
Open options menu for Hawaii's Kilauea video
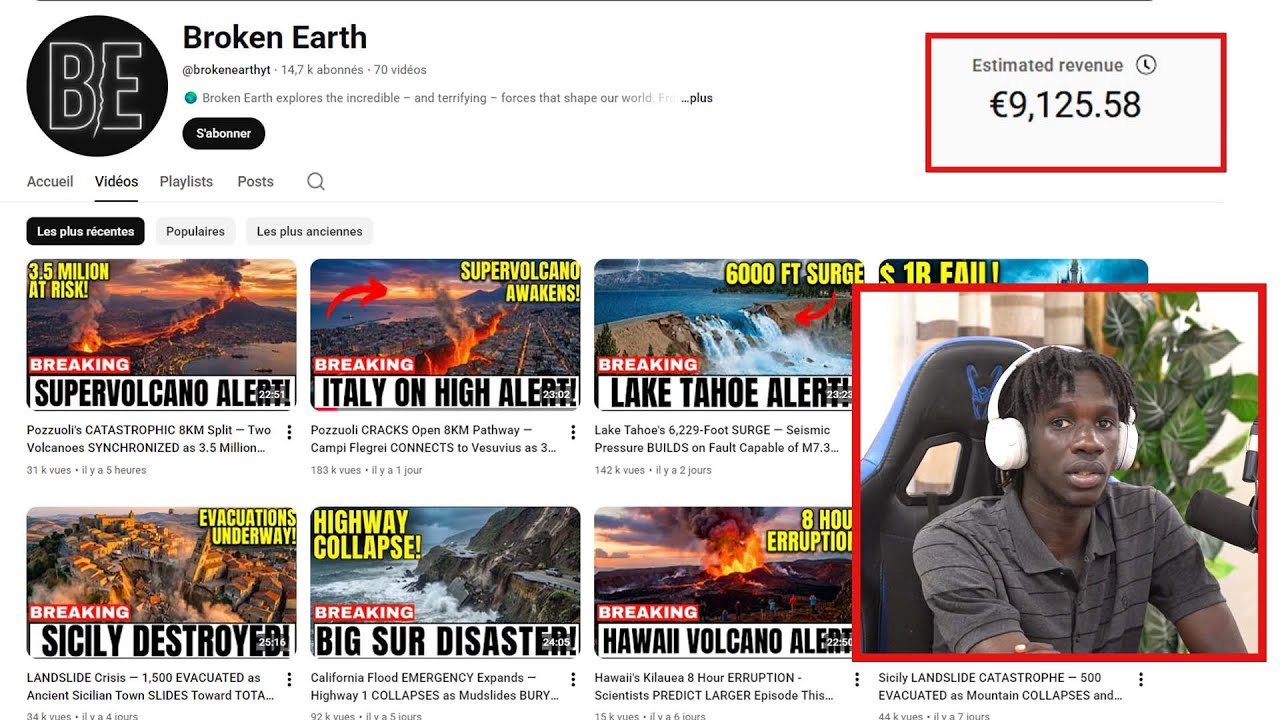click(x=857, y=680)
